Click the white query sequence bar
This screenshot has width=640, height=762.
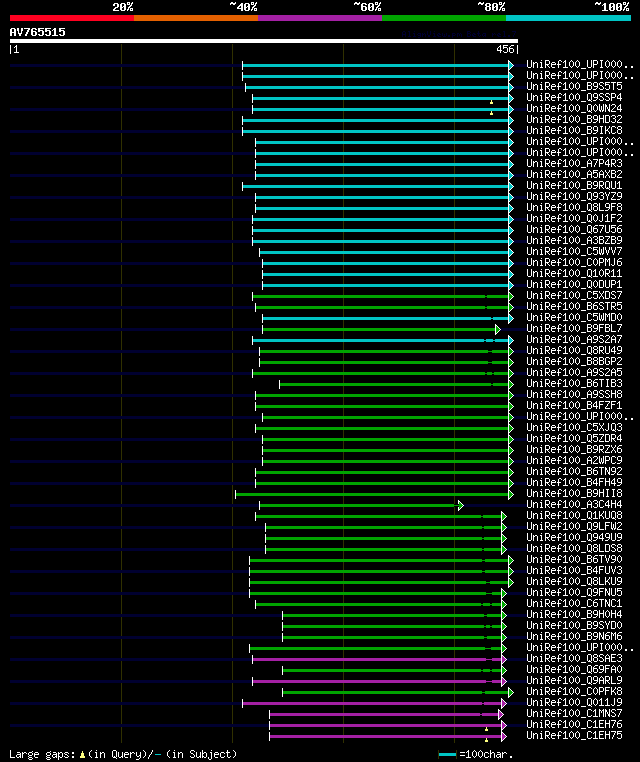click(264, 41)
